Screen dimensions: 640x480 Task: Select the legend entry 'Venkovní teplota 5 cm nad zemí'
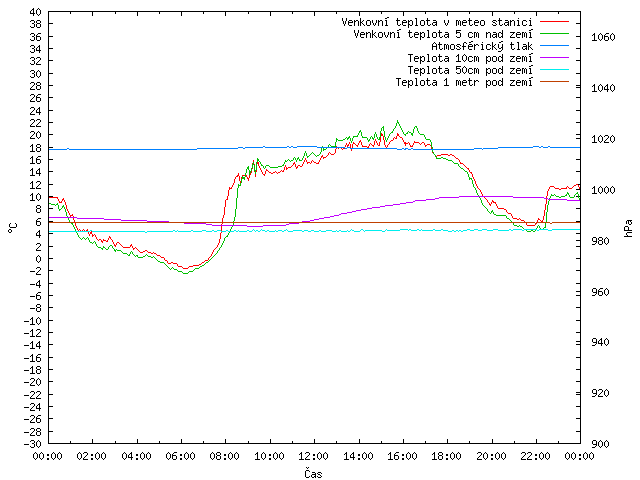point(443,34)
